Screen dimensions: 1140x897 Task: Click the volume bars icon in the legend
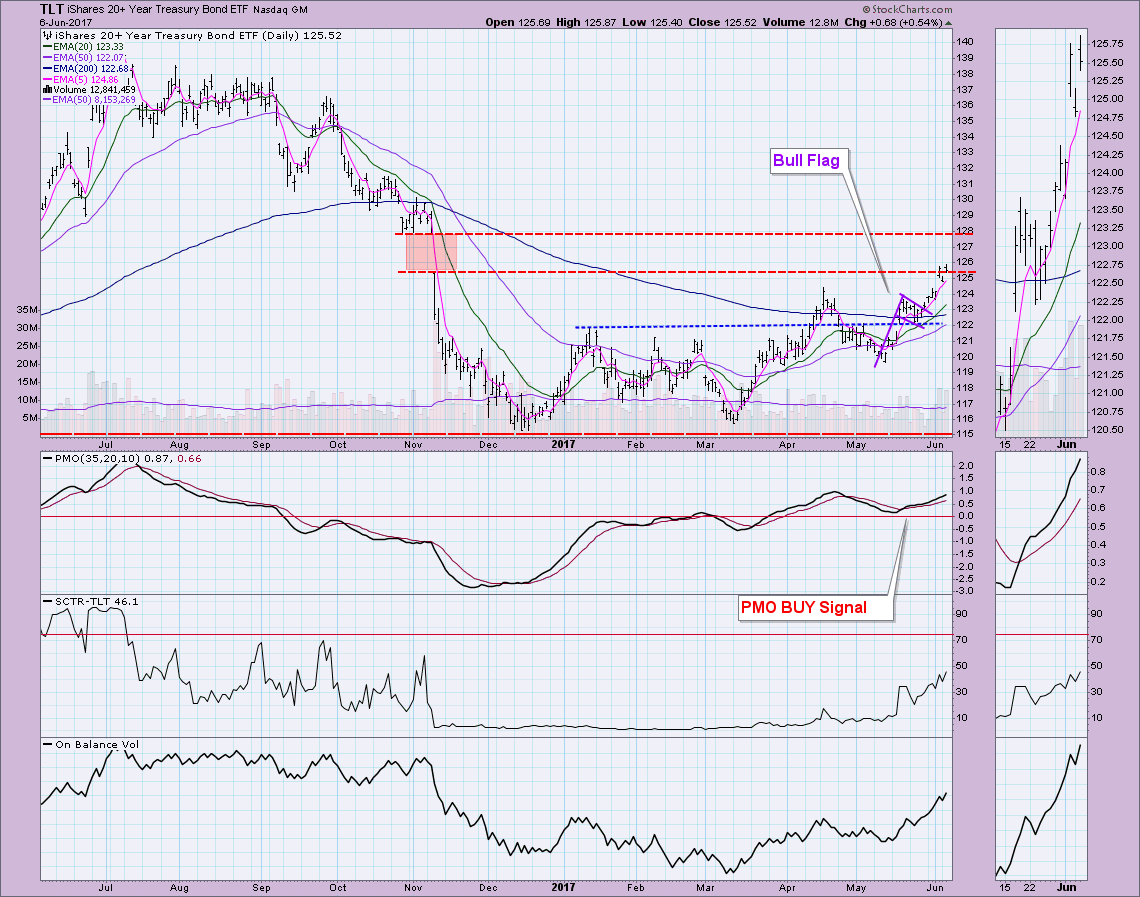pyautogui.click(x=48, y=89)
